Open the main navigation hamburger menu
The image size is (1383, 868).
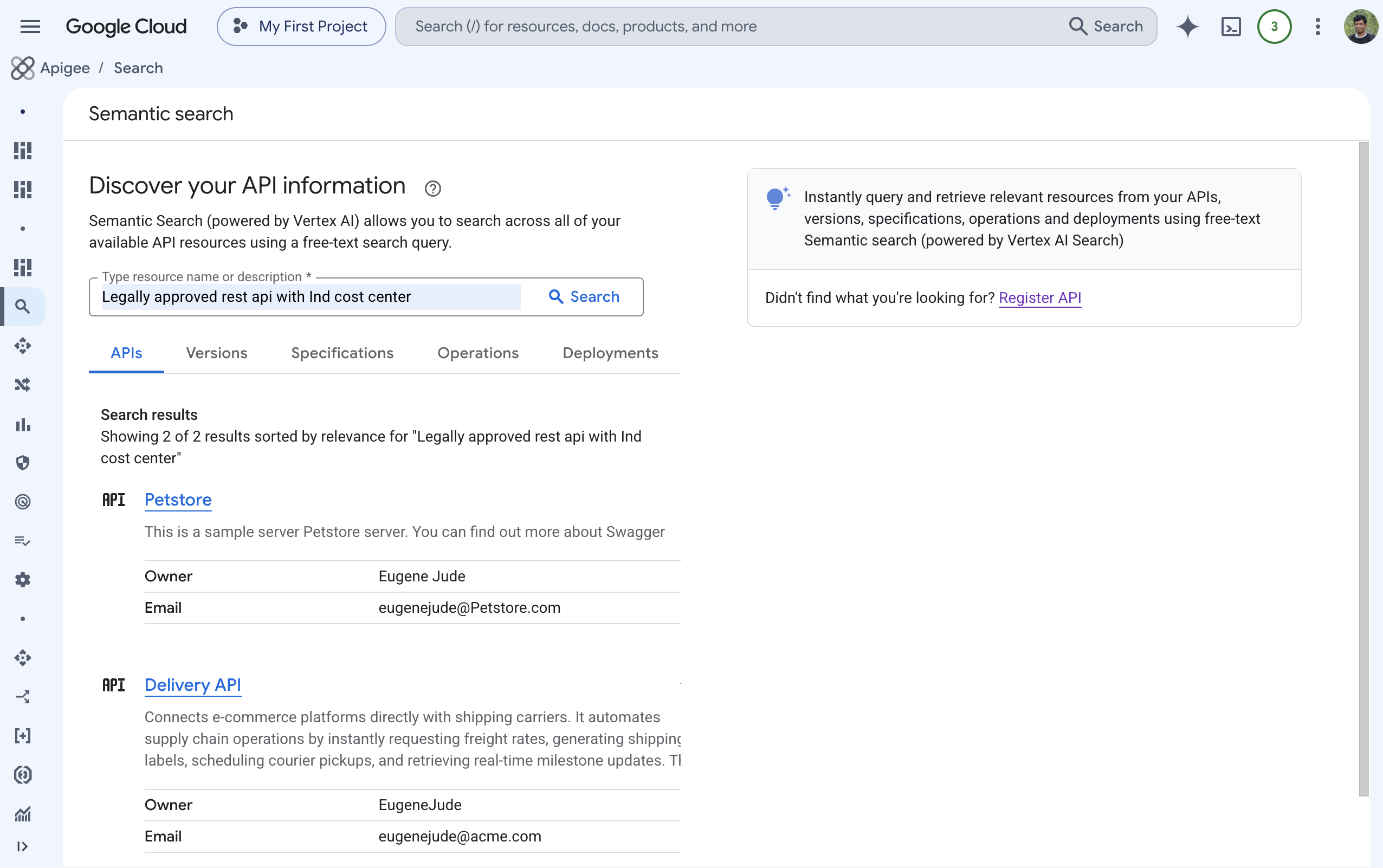coord(30,27)
